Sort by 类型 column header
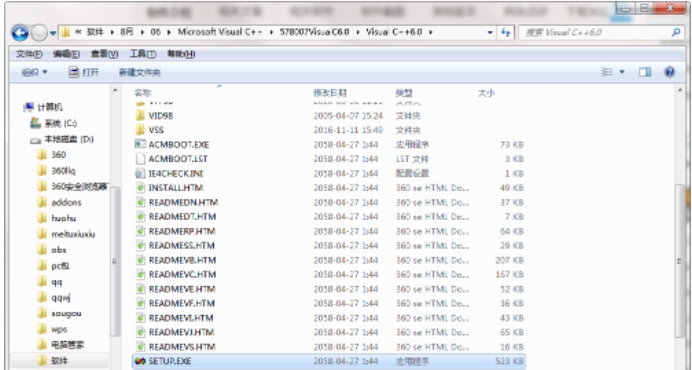Screen dimensions: 692x370 [x=404, y=93]
